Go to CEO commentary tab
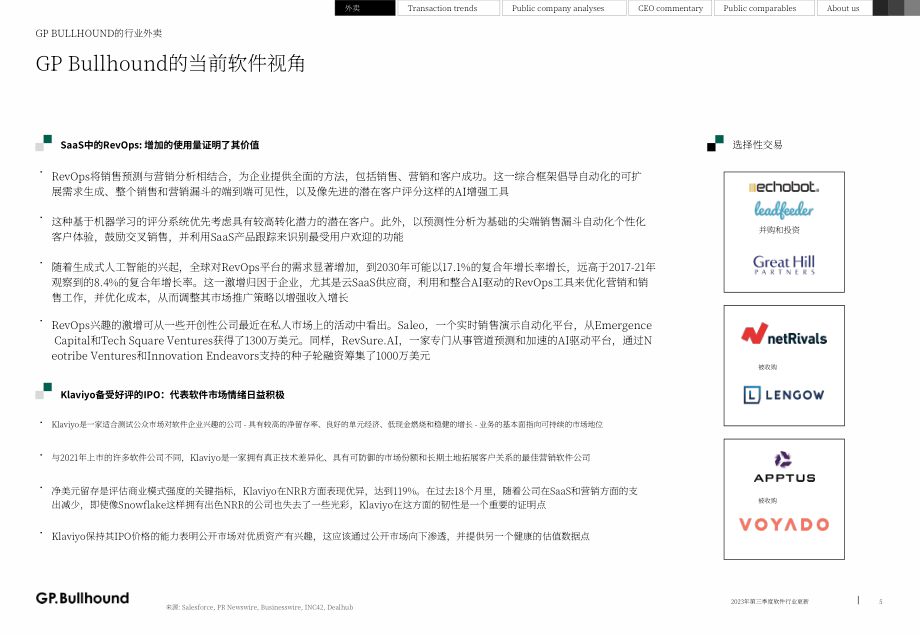The height and width of the screenshot is (637, 920). tap(670, 8)
